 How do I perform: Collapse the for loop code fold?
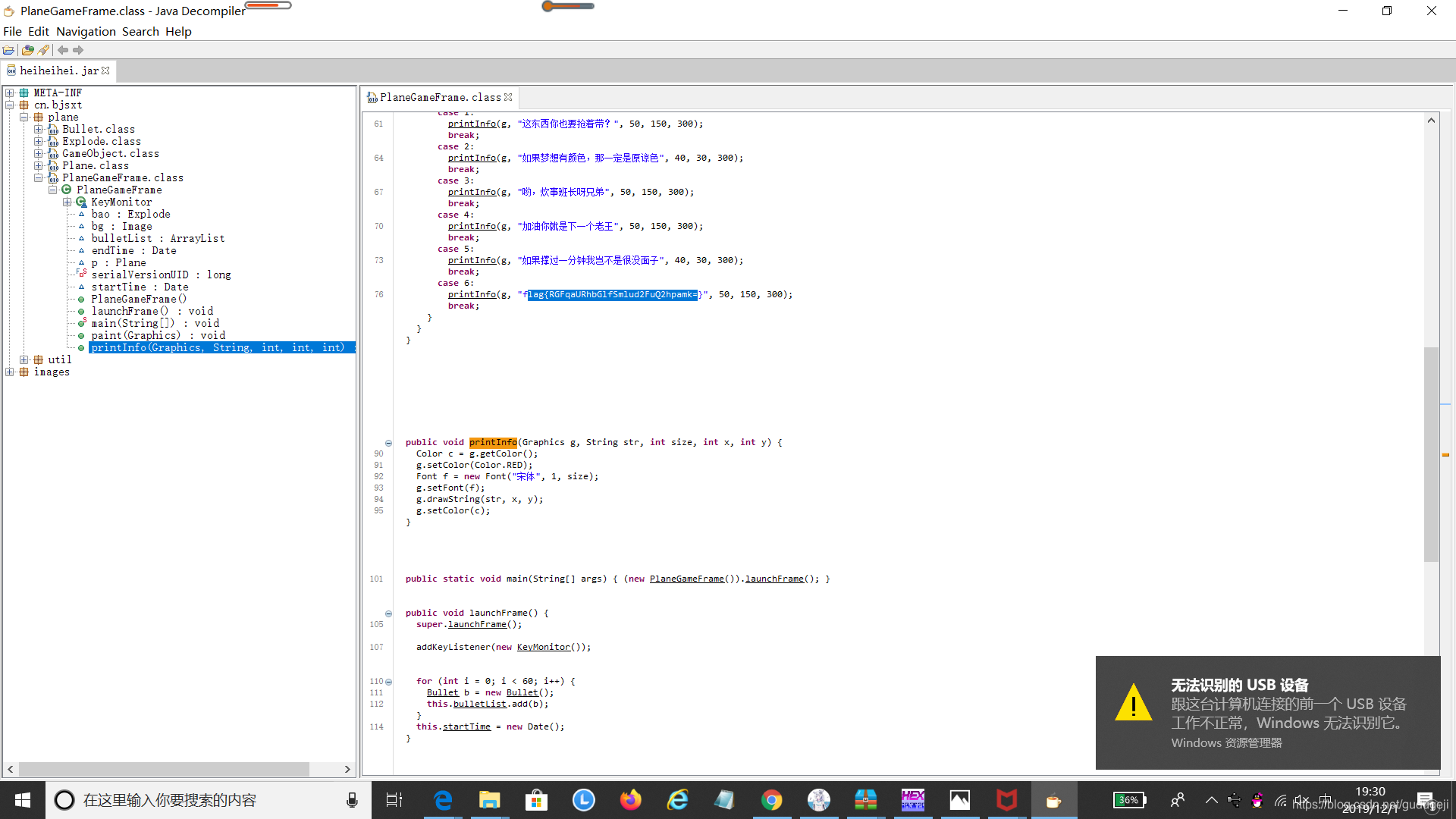(388, 682)
